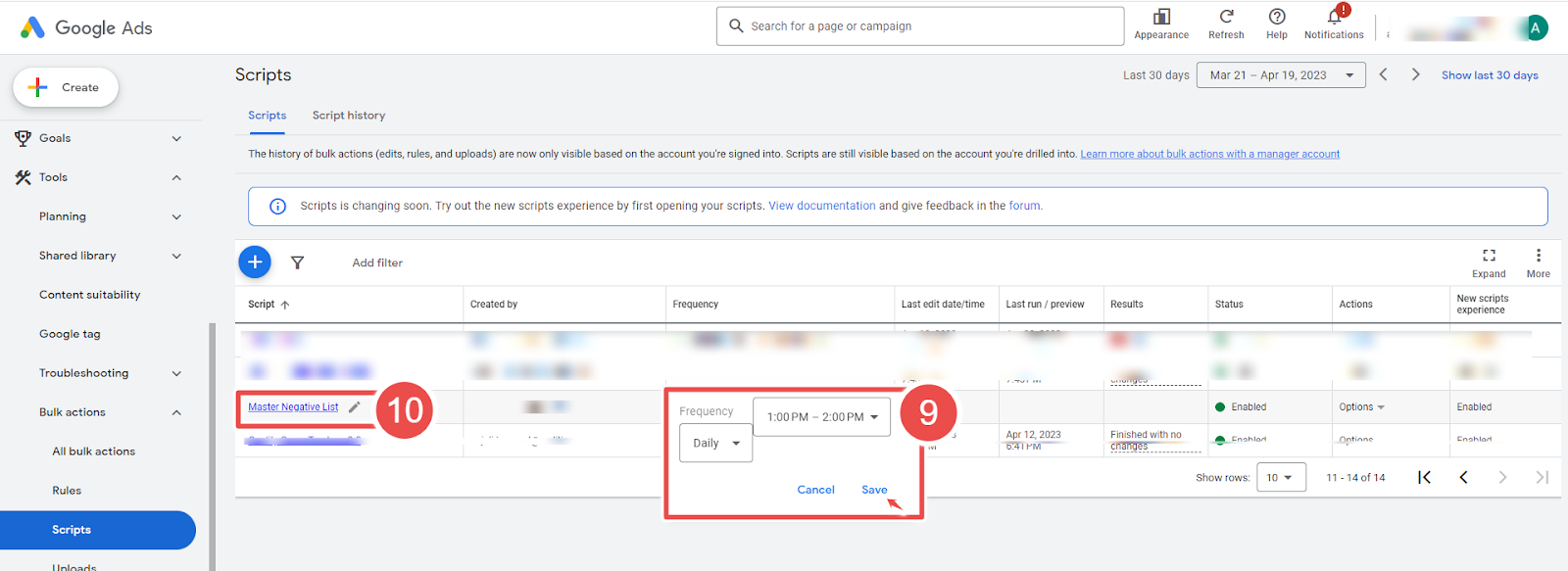Add a new script with plus button
The height and width of the screenshot is (571, 1568).
pos(255,262)
